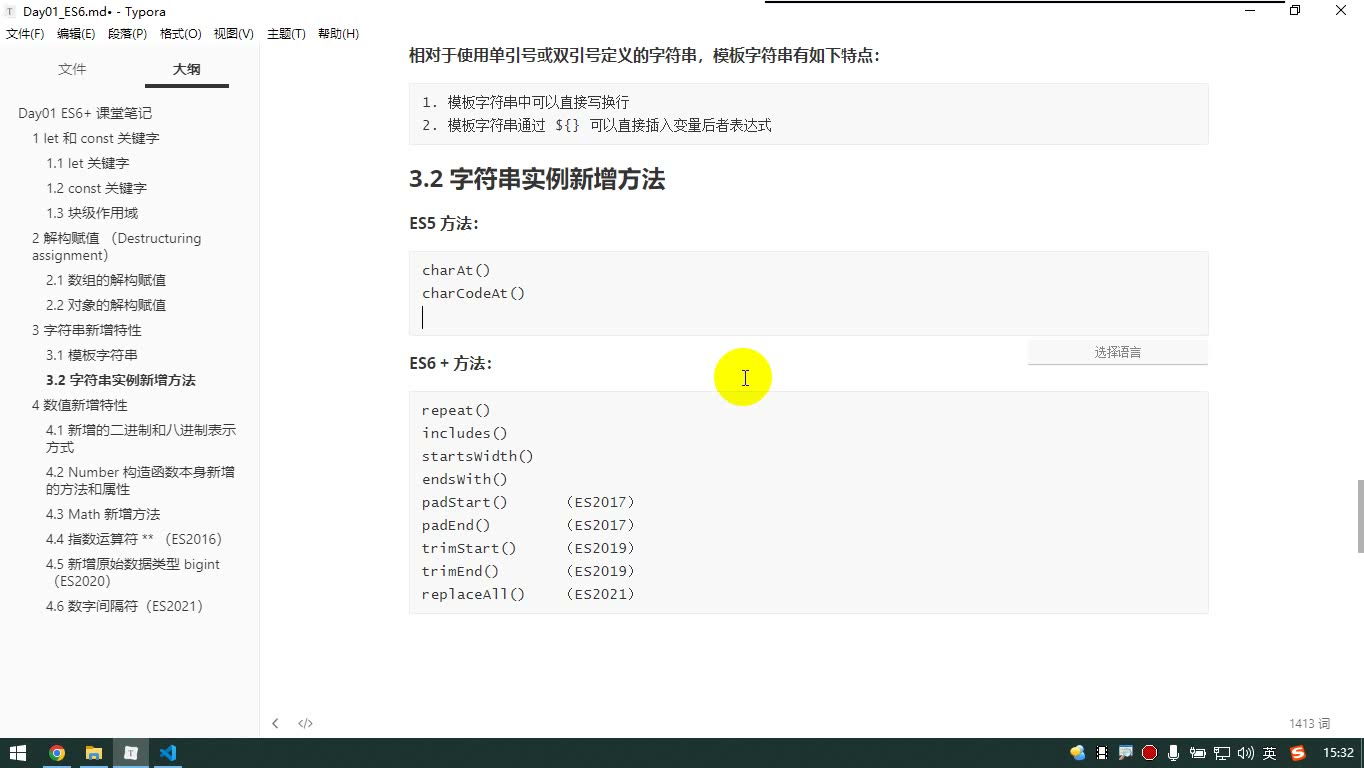Open the 主题(T) menu
The image size is (1364, 768).
pos(286,34)
